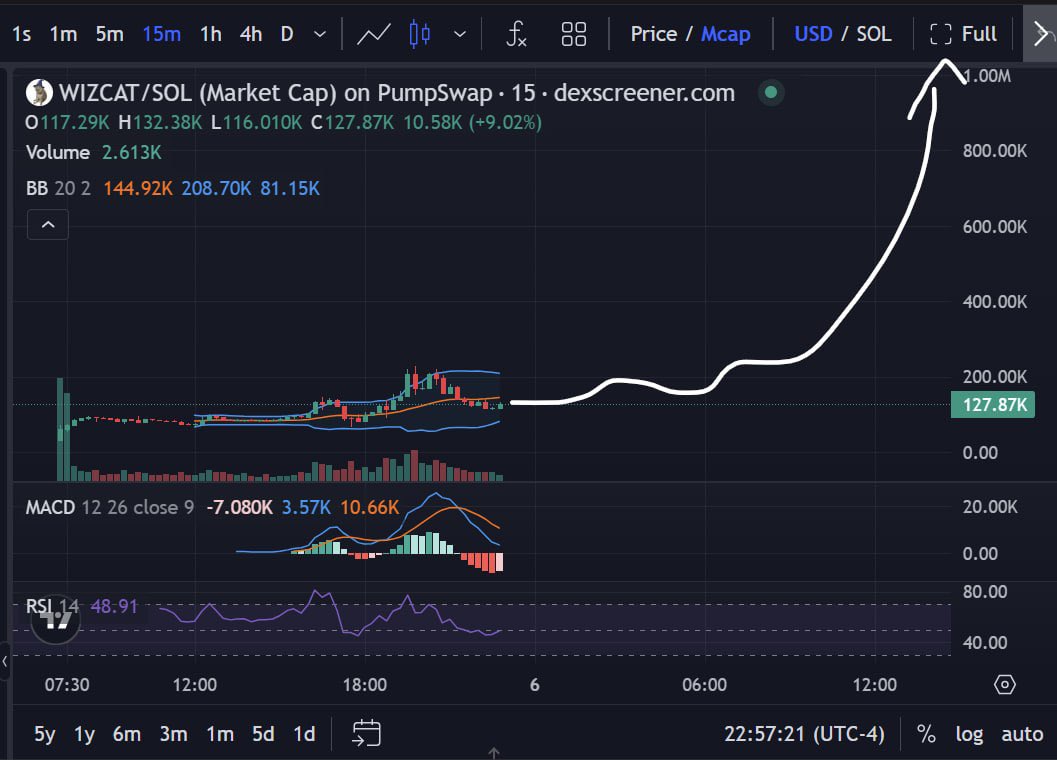Switch to the 5m timeframe
1057x760 pixels.
(109, 34)
